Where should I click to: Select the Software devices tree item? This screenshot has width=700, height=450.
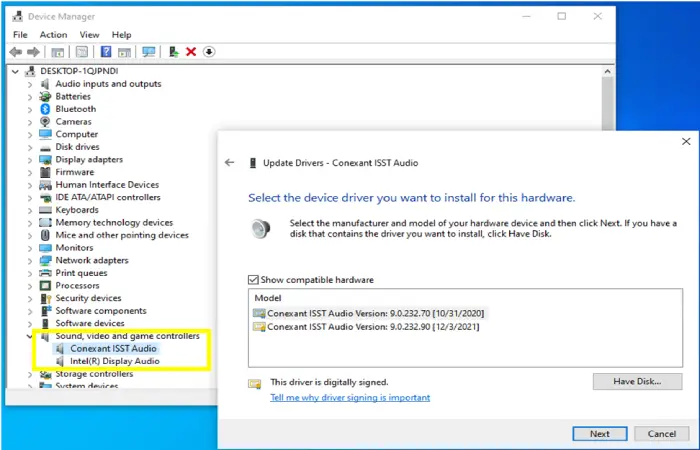[x=90, y=323]
